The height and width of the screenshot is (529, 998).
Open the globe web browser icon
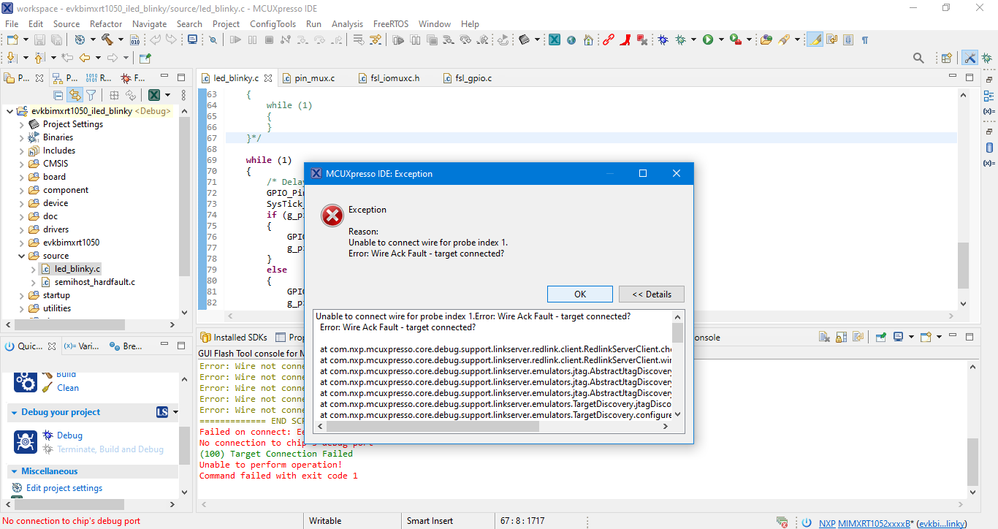pos(572,40)
